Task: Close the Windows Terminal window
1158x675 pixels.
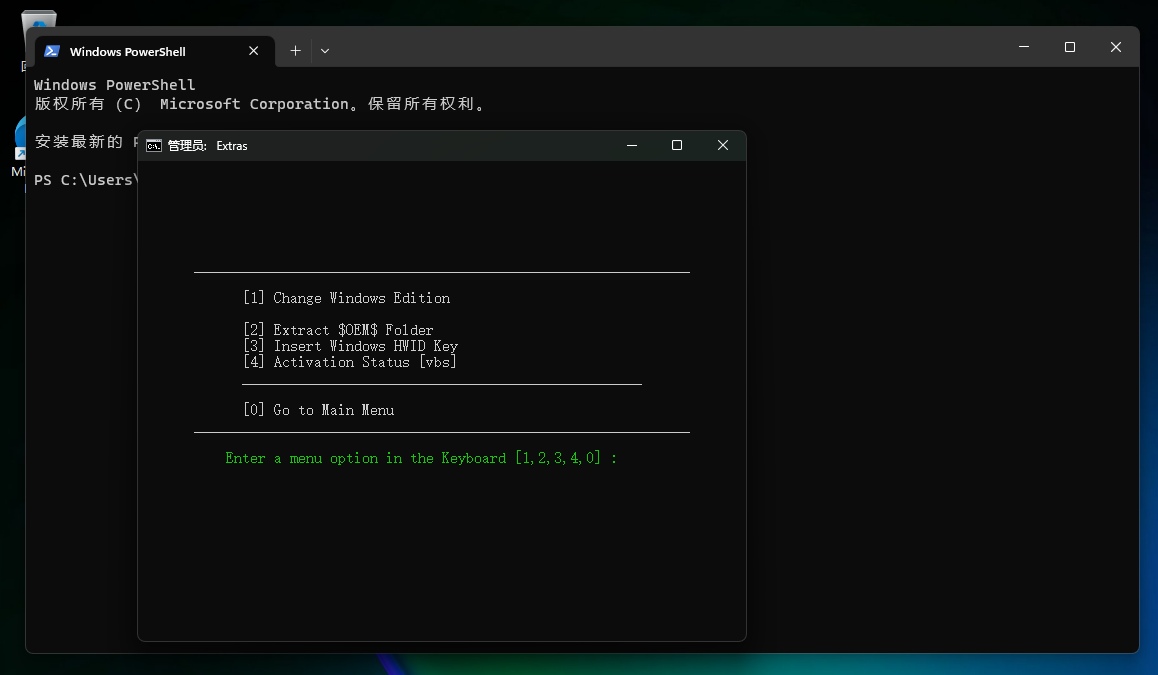Action: [x=1116, y=47]
